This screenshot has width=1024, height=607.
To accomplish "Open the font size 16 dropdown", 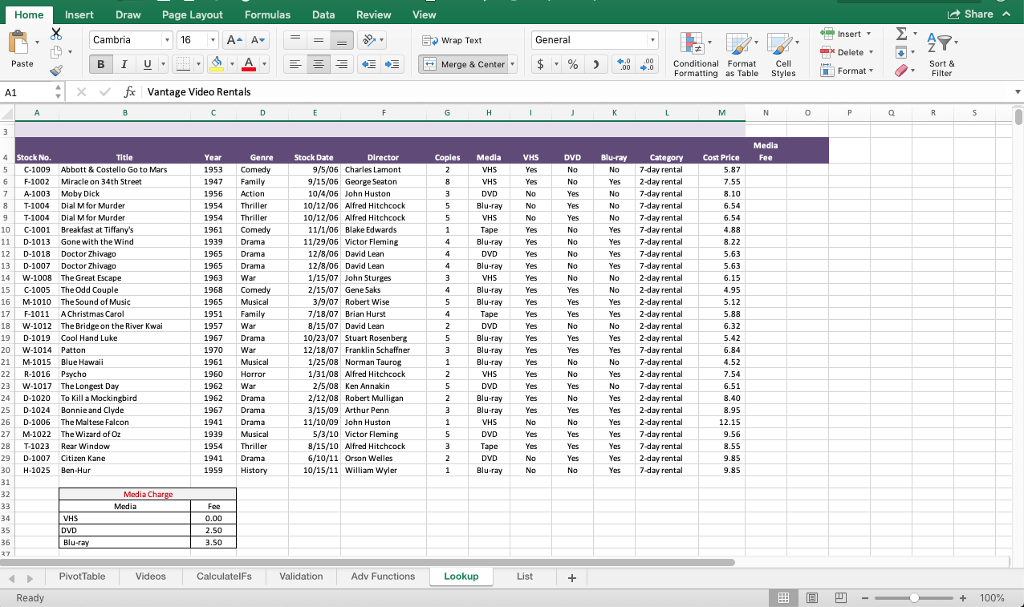I will coord(213,40).
